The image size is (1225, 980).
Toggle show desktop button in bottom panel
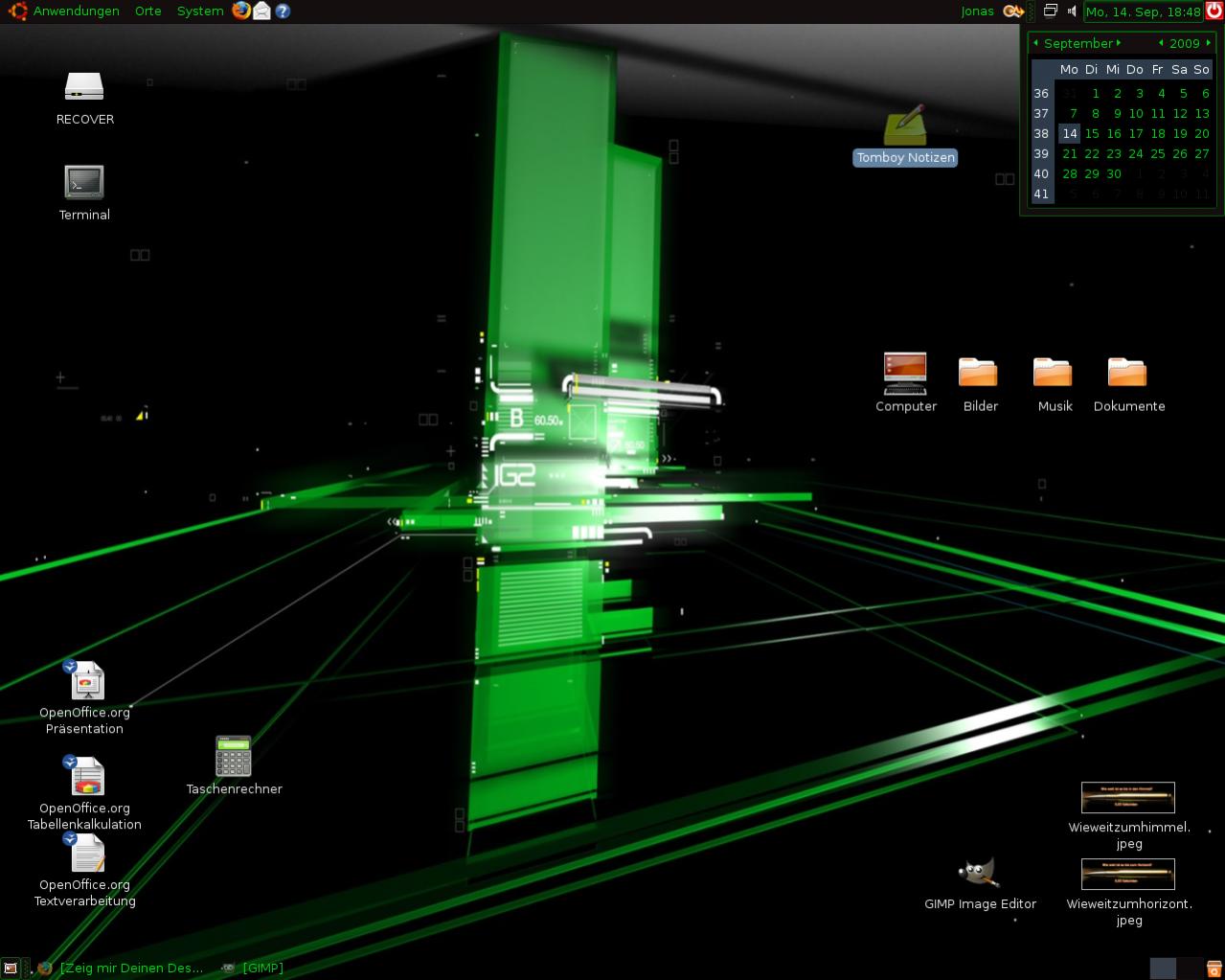click(x=11, y=968)
